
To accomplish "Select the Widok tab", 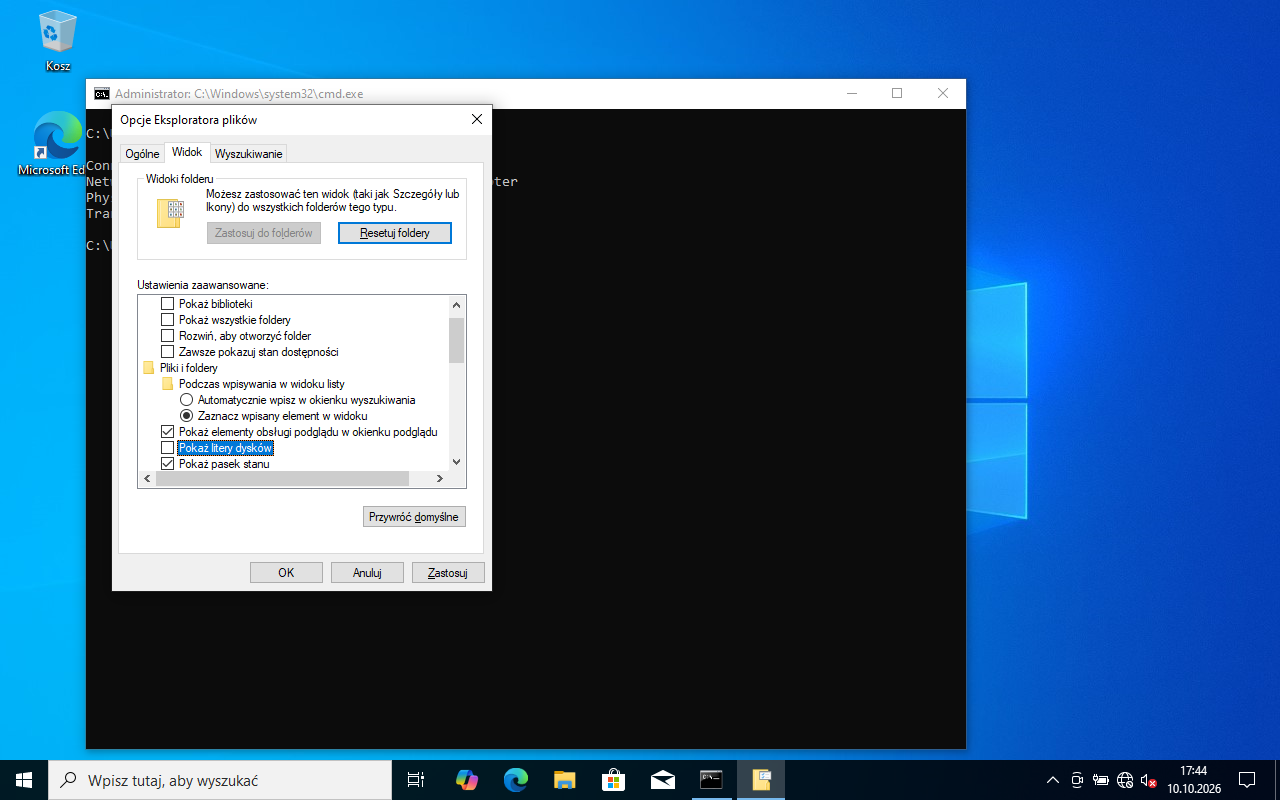I will (x=187, y=152).
